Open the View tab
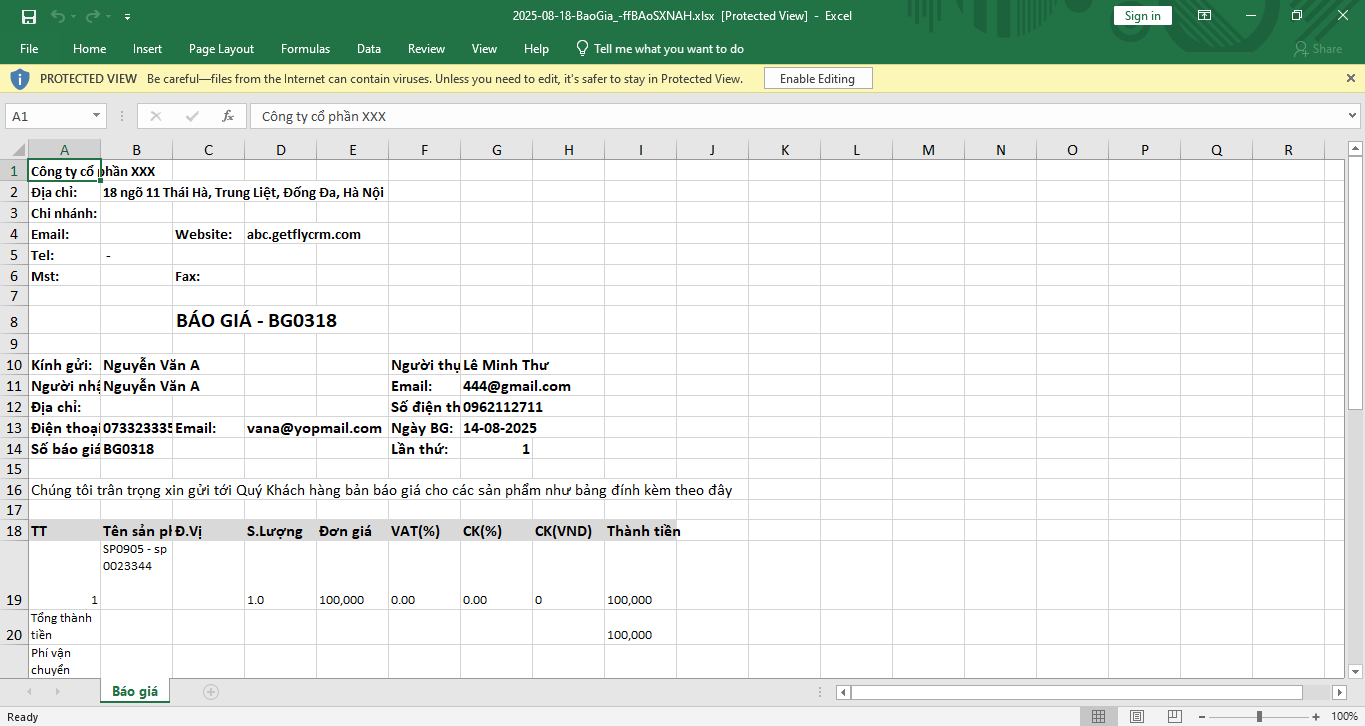 pos(484,49)
